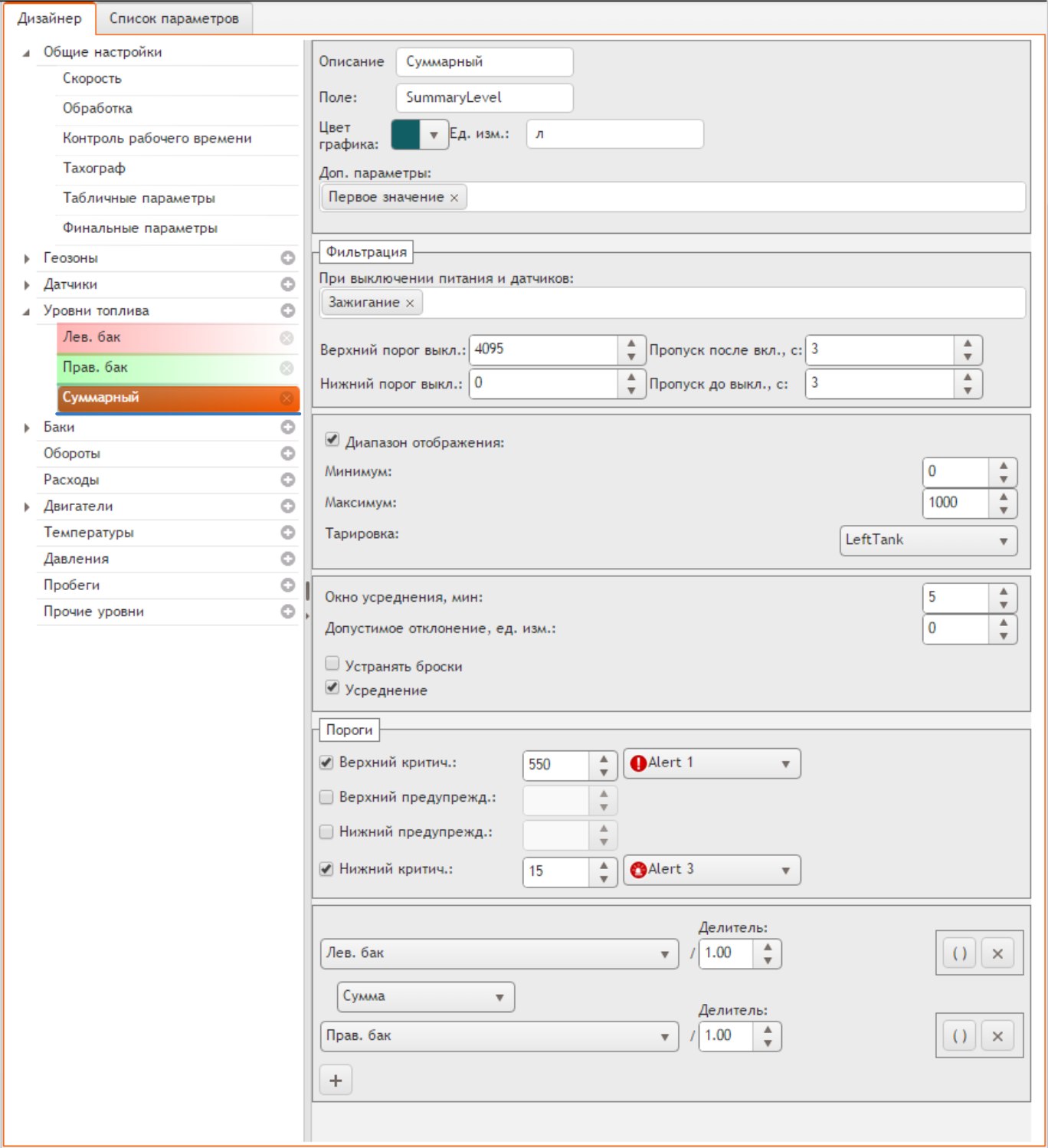Image resolution: width=1048 pixels, height=1148 pixels.
Task: Select Обработка in general settings
Action: [x=176, y=109]
